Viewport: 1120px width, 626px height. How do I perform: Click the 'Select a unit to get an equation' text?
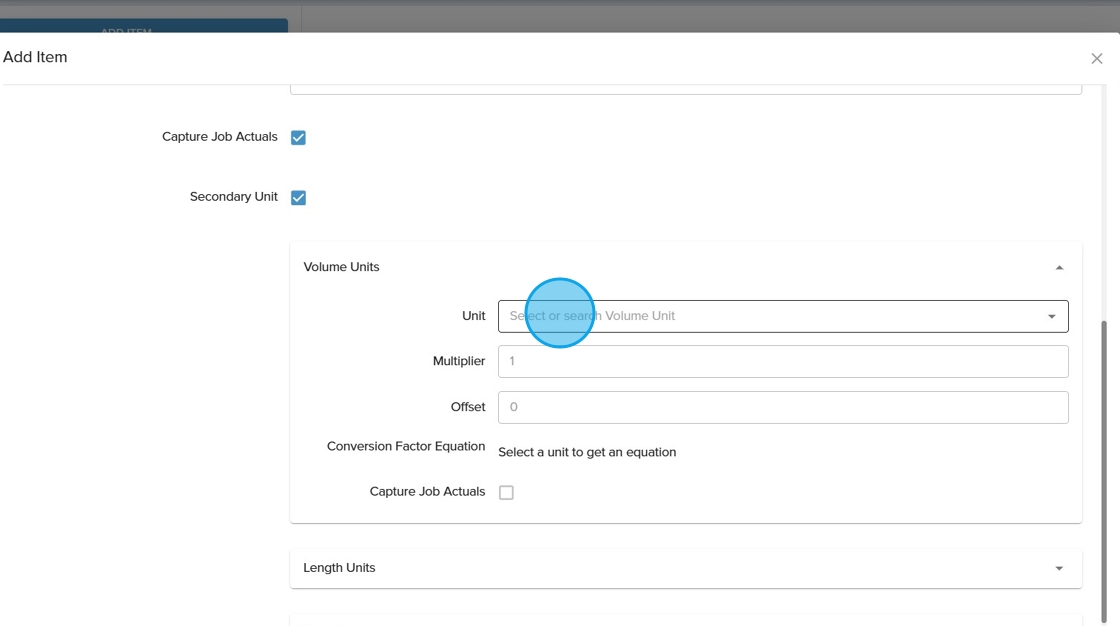pyautogui.click(x=587, y=452)
